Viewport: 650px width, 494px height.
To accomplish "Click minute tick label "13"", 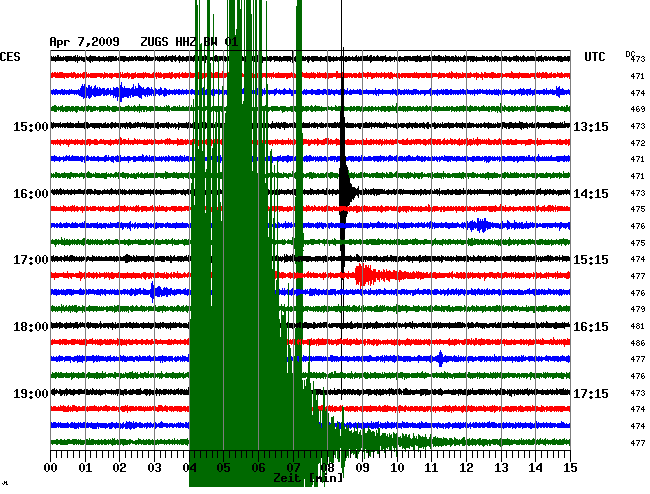I will pos(501,468).
